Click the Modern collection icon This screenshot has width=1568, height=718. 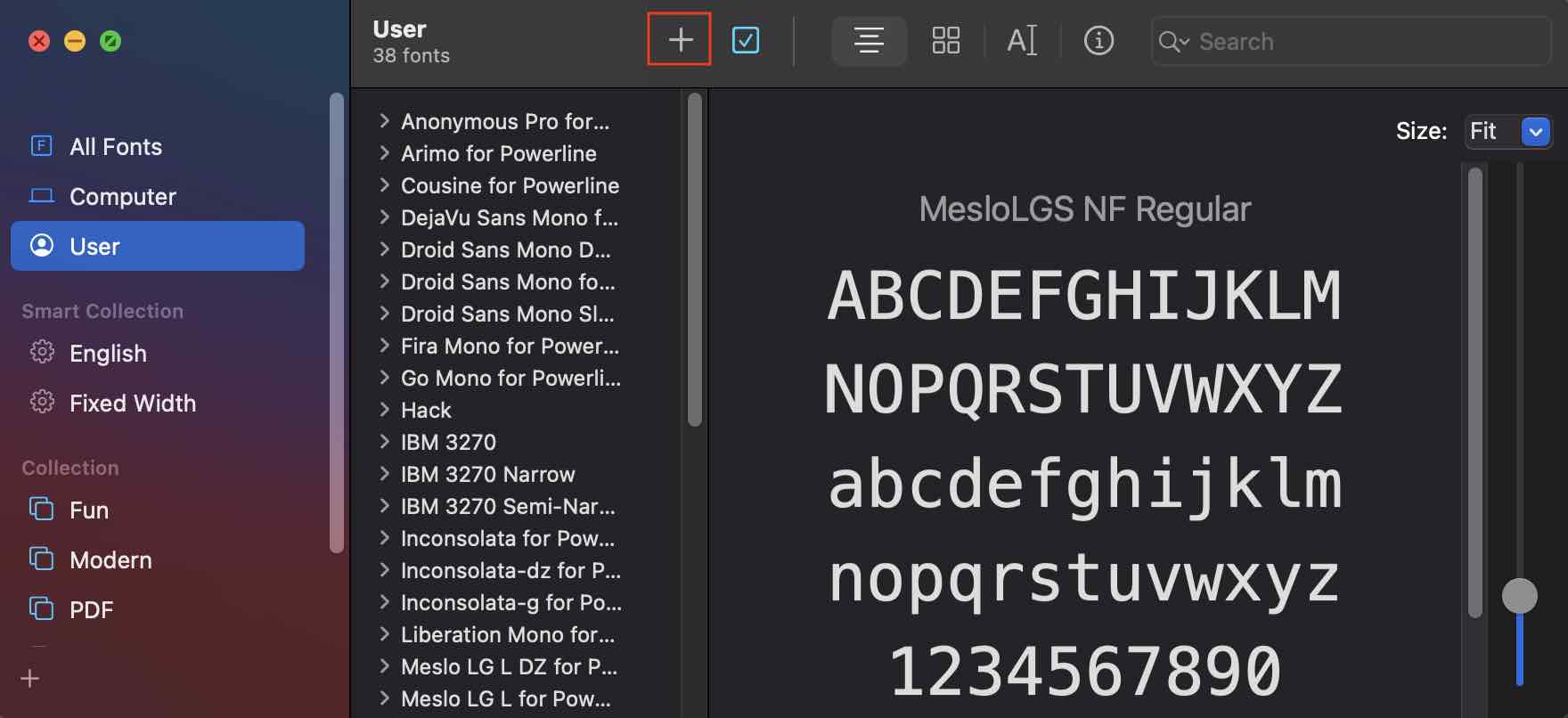(41, 559)
